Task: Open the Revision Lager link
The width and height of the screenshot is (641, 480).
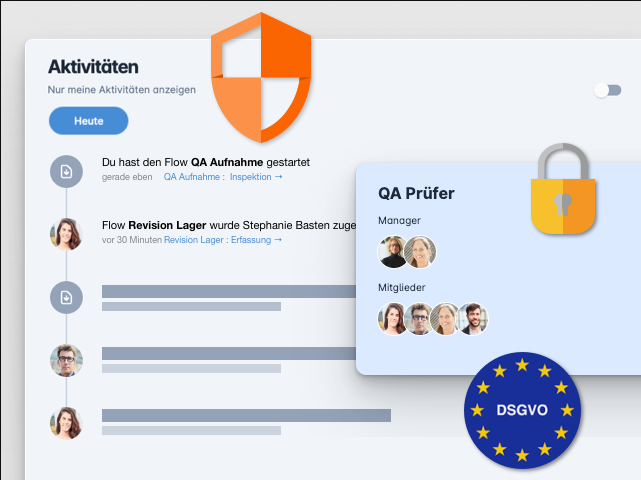Action: (194, 240)
